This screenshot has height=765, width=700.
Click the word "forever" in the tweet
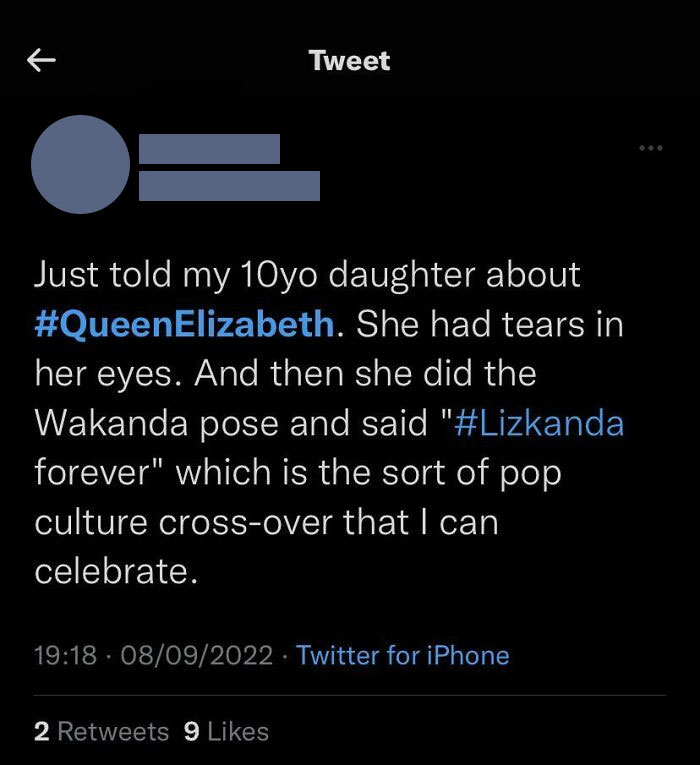(x=96, y=472)
